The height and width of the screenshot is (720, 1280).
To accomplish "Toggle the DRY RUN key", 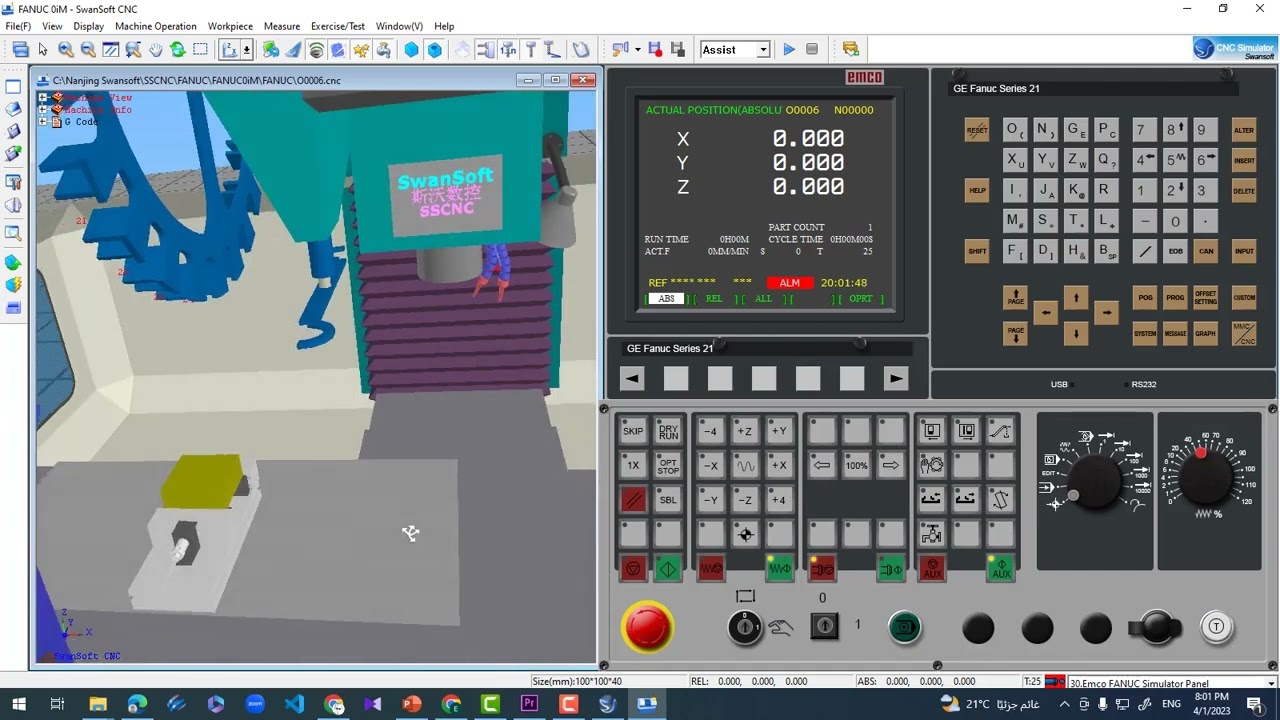I will pos(668,432).
